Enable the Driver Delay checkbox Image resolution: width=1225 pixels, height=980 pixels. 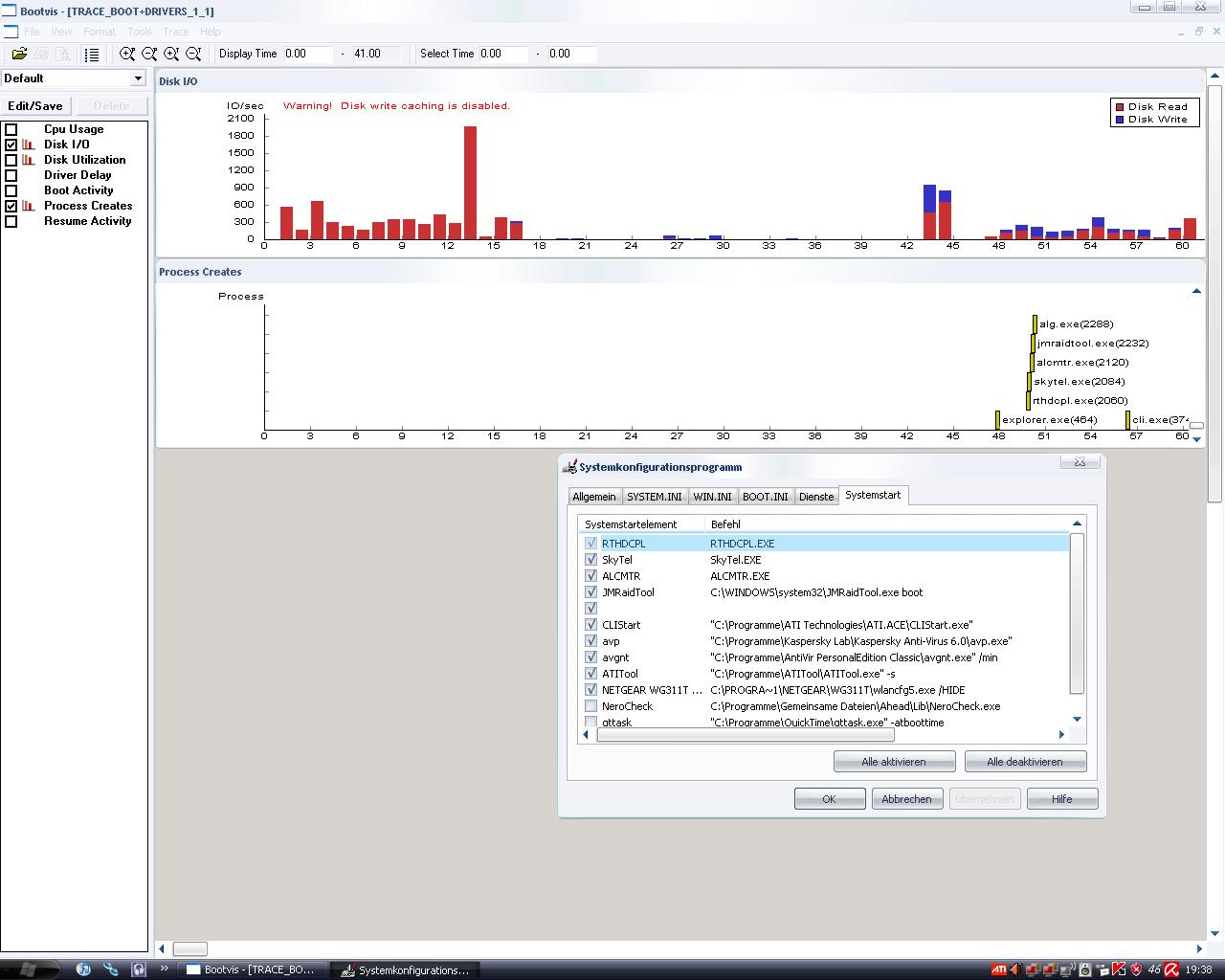pyautogui.click(x=11, y=175)
